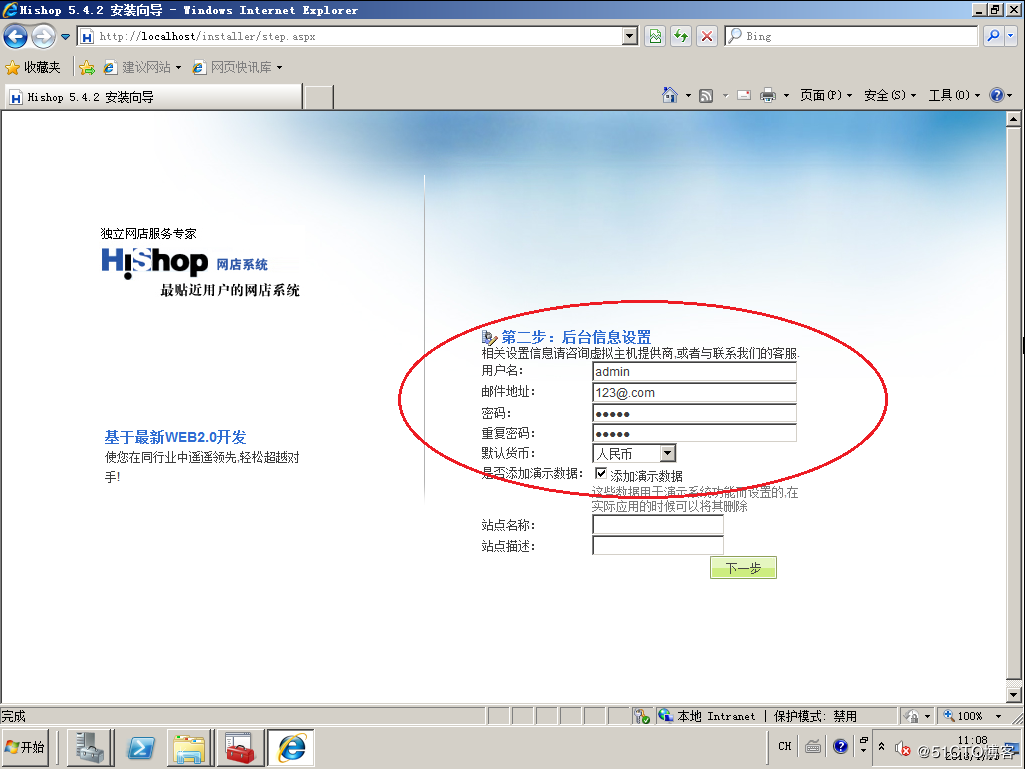Click 基于最新WEB2.0开发 heading link

pyautogui.click(x=175, y=437)
